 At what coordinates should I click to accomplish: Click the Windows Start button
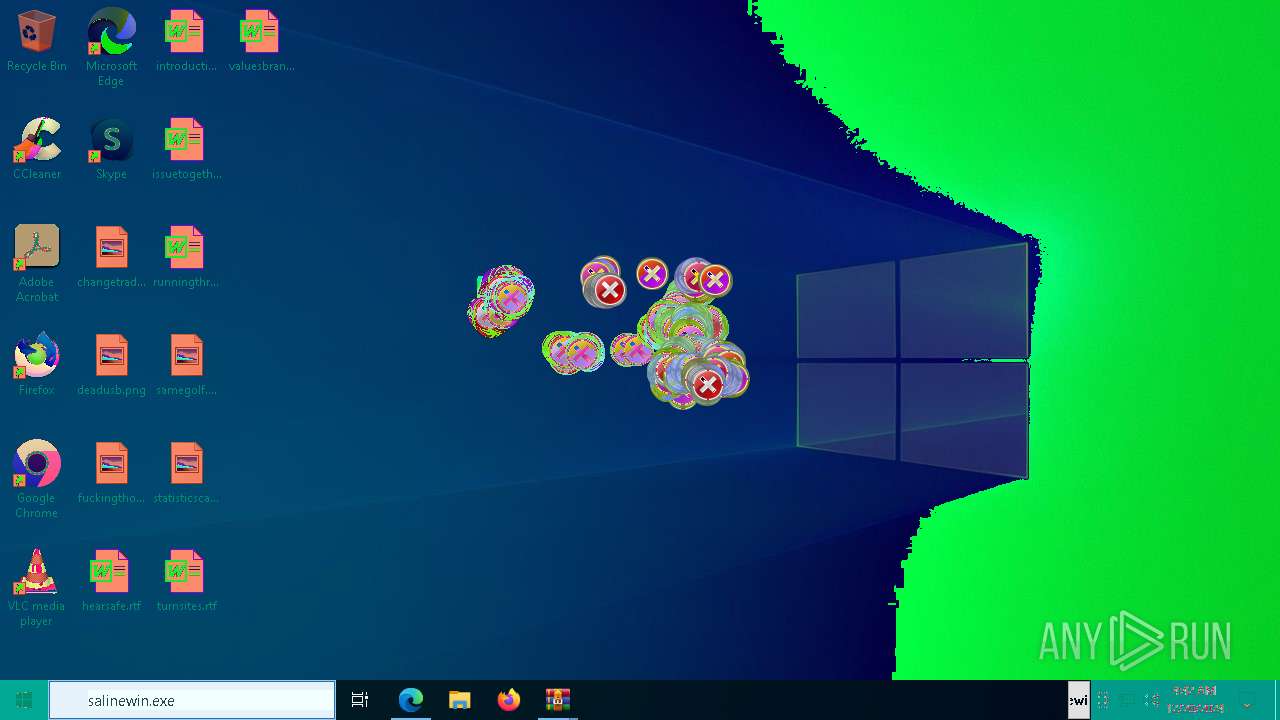tap(24, 700)
